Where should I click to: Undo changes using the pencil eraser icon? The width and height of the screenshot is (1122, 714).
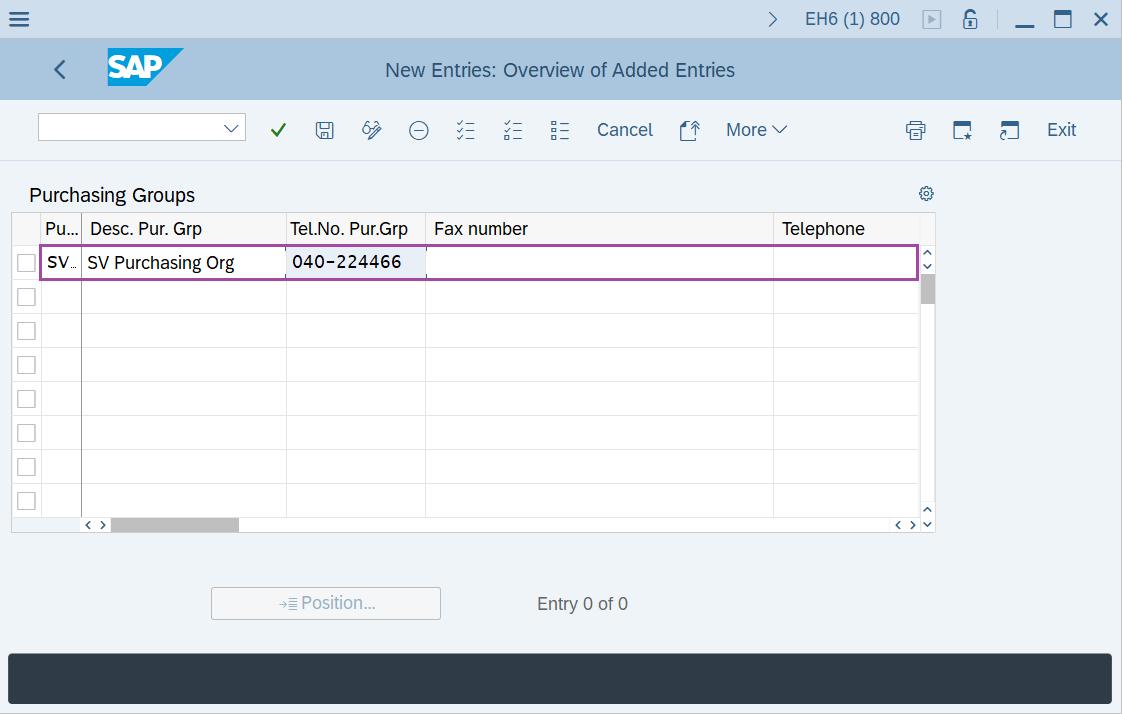point(371,130)
